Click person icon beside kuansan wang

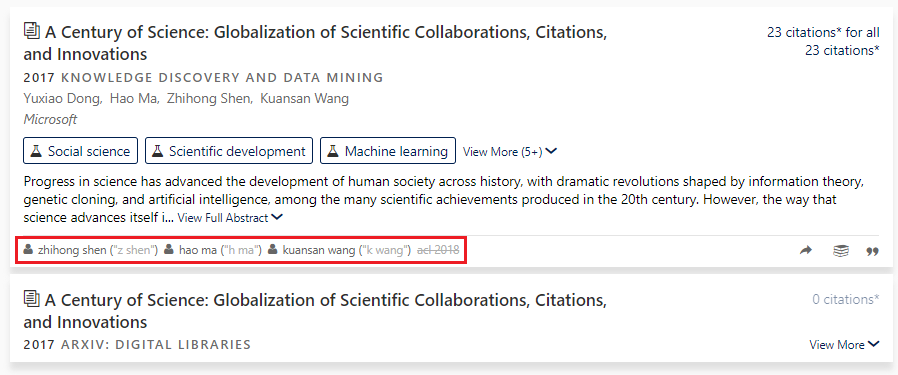(273, 250)
